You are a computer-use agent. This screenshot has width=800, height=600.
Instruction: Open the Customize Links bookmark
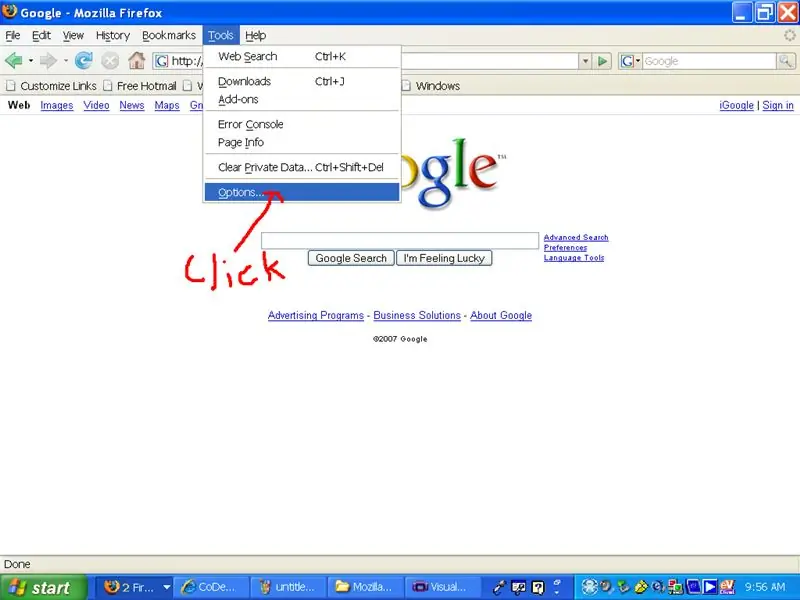52,86
